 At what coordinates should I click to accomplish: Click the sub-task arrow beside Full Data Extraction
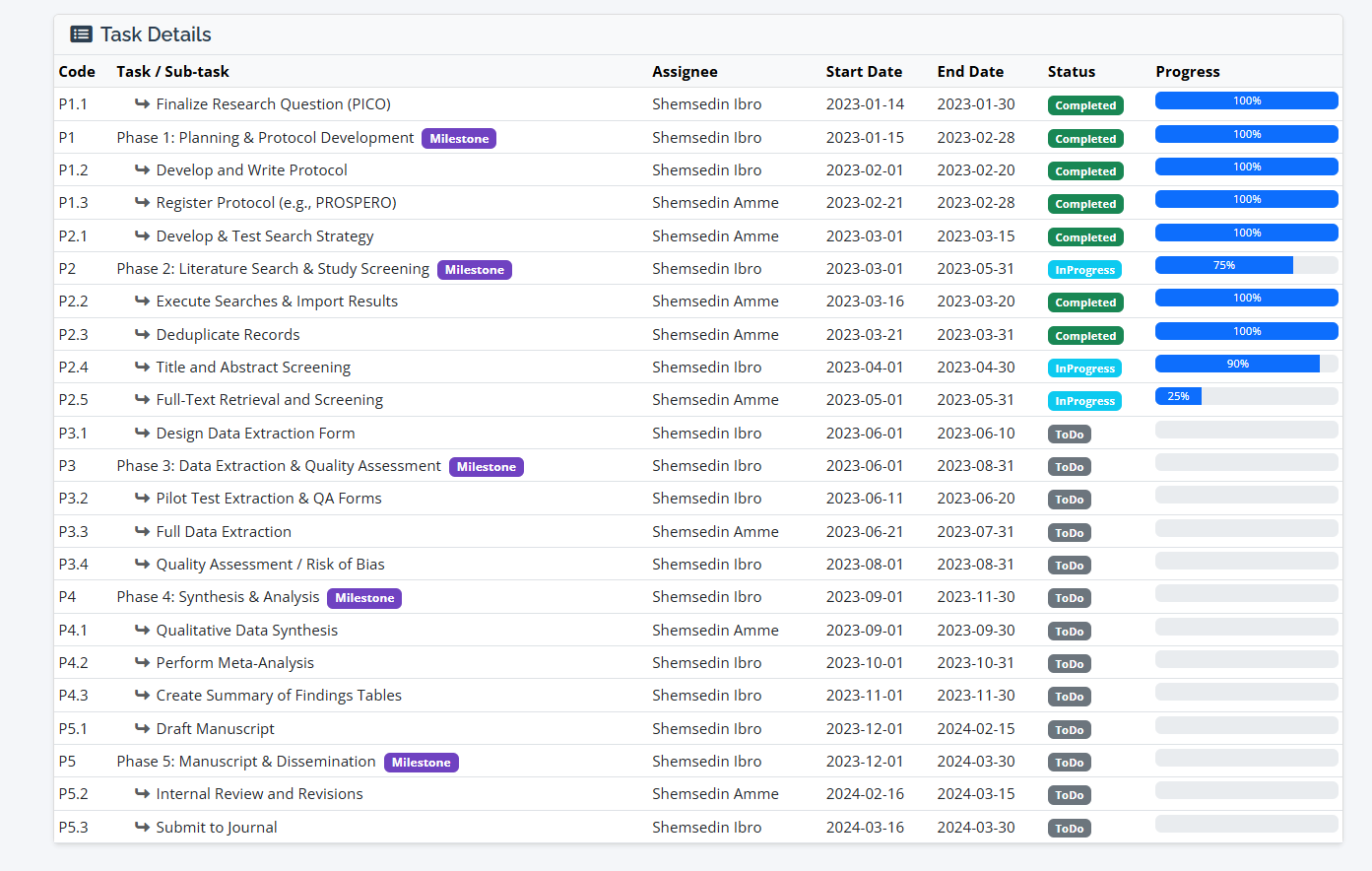click(x=142, y=531)
